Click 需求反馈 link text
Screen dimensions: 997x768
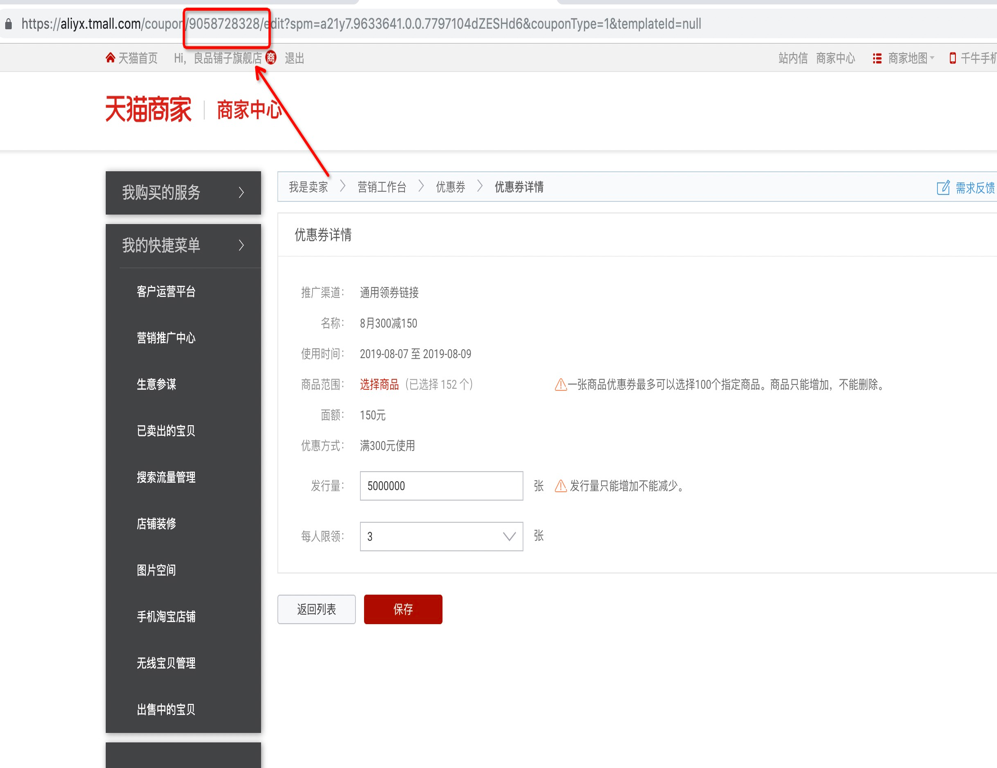(975, 188)
